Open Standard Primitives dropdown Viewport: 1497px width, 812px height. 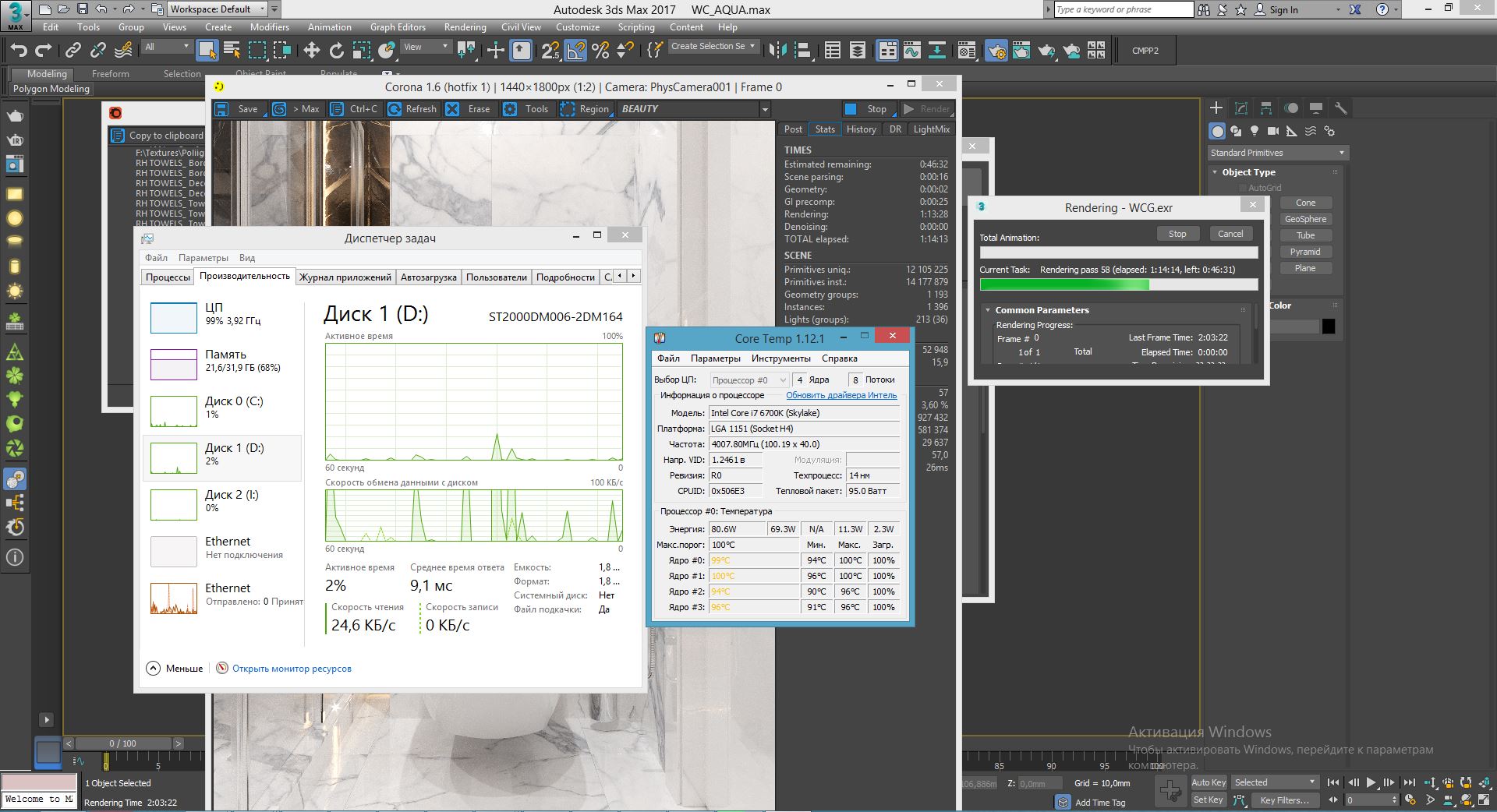pos(1277,153)
